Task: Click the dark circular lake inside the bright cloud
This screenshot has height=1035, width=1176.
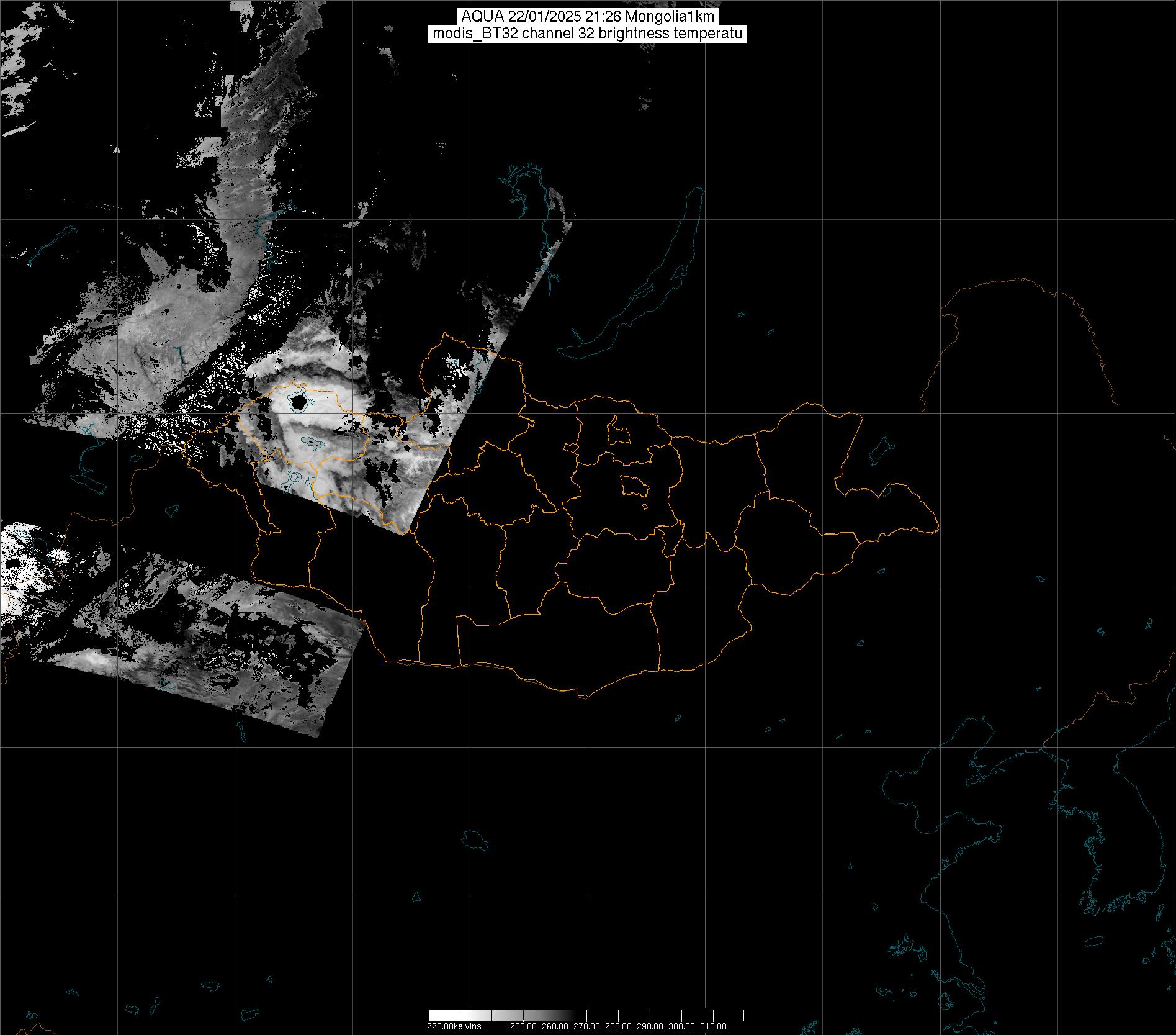Action: click(299, 401)
